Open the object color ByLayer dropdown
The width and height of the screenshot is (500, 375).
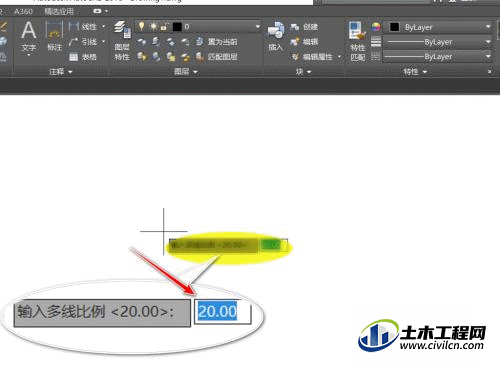[x=488, y=27]
